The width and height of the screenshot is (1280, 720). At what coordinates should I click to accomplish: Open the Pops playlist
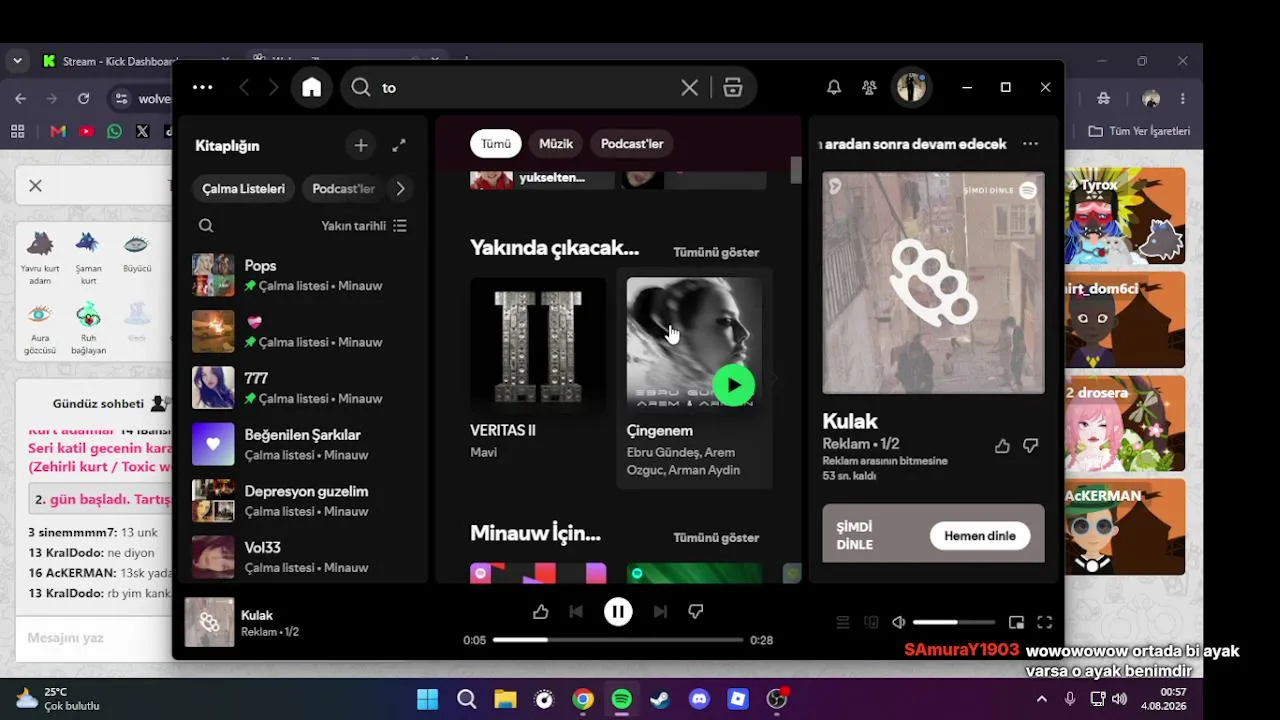302,275
